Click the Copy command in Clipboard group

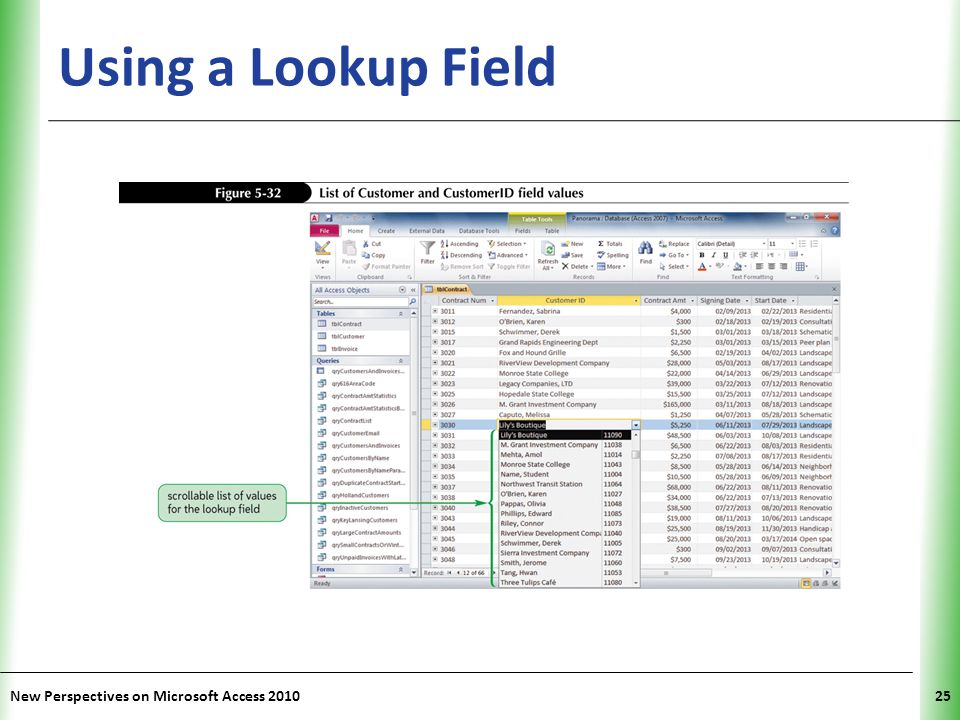coord(373,255)
